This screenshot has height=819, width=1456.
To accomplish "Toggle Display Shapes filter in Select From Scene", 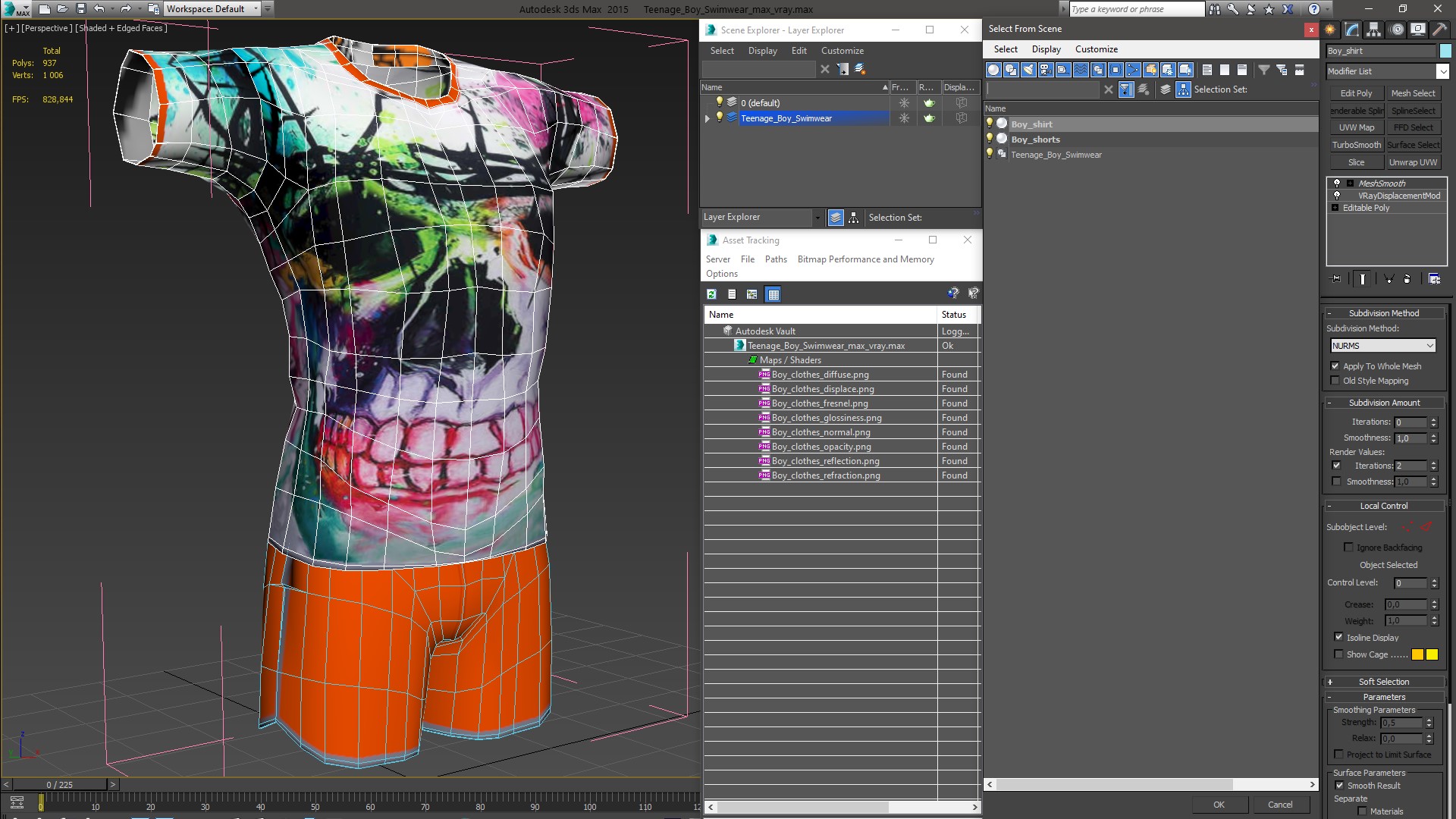I will pyautogui.click(x=1011, y=70).
